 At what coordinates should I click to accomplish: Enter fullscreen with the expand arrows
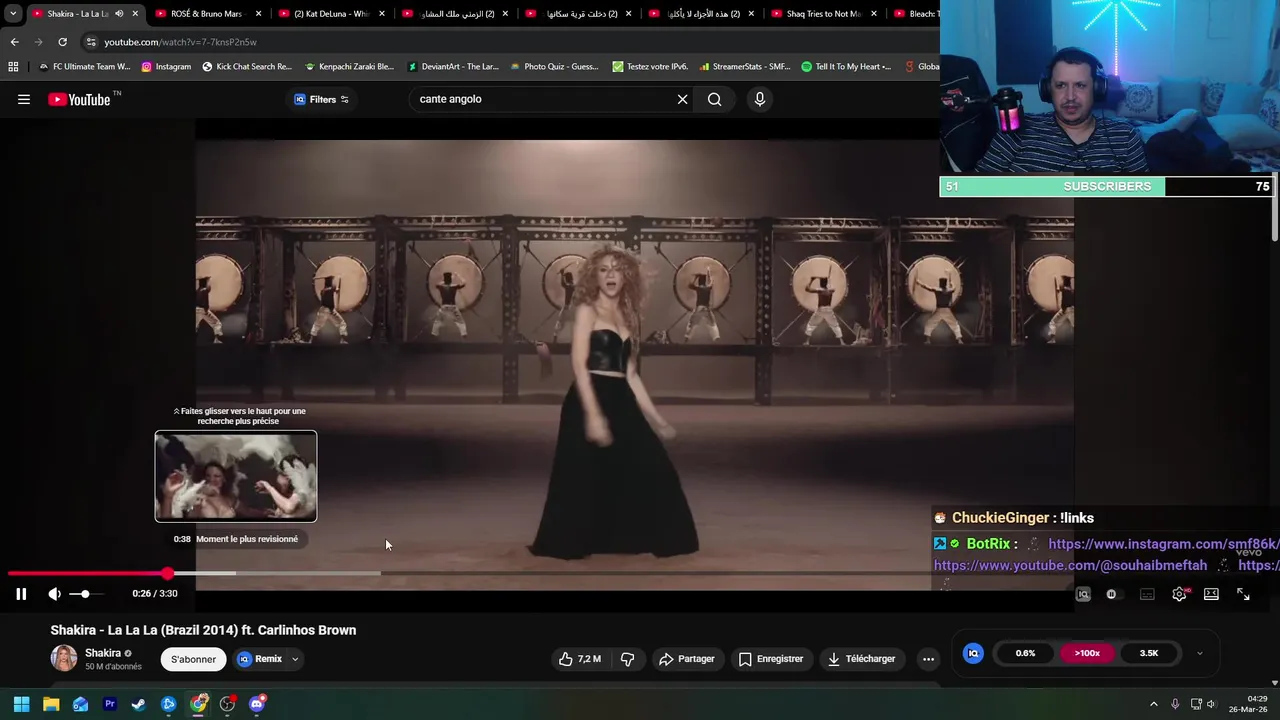1243,594
